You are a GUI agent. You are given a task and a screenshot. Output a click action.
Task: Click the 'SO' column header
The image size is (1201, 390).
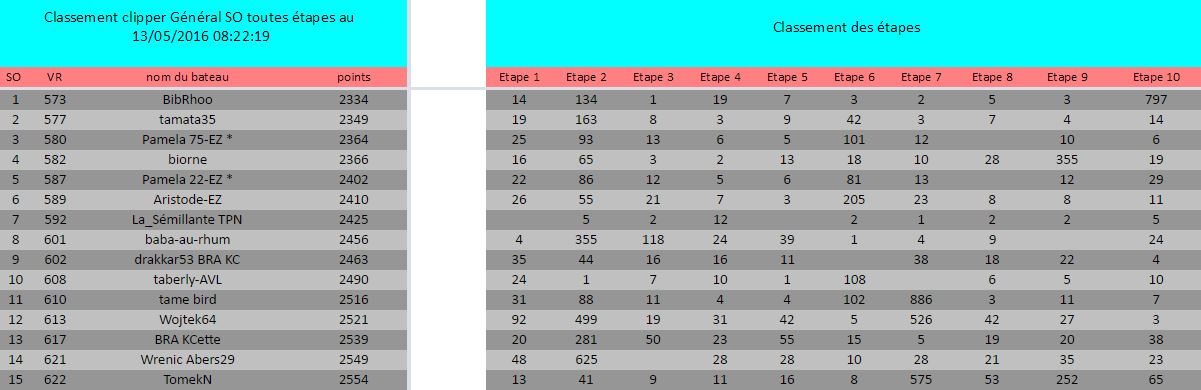14,77
